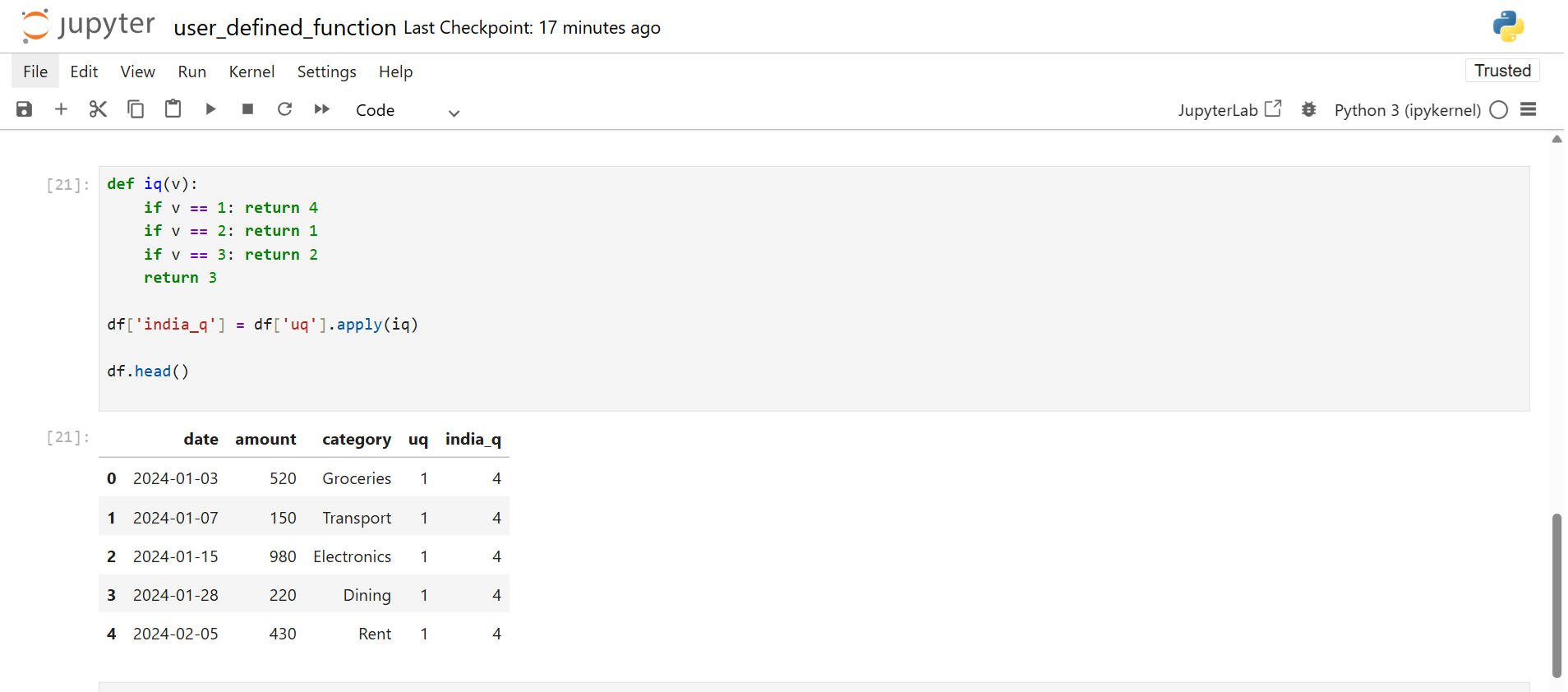Click the Trusted notebook button

tap(1501, 71)
